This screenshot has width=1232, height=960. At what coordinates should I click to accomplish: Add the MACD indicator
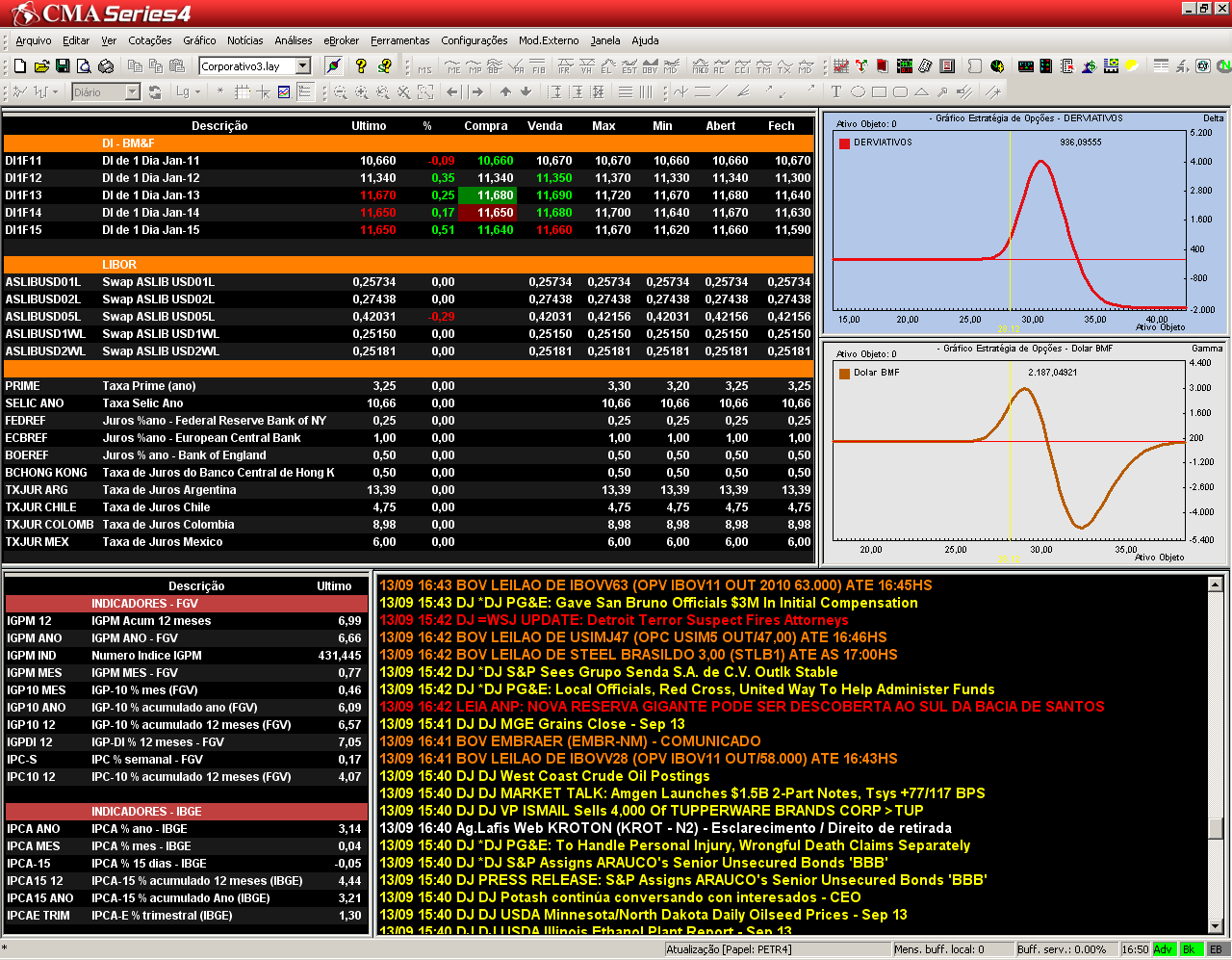point(700,65)
